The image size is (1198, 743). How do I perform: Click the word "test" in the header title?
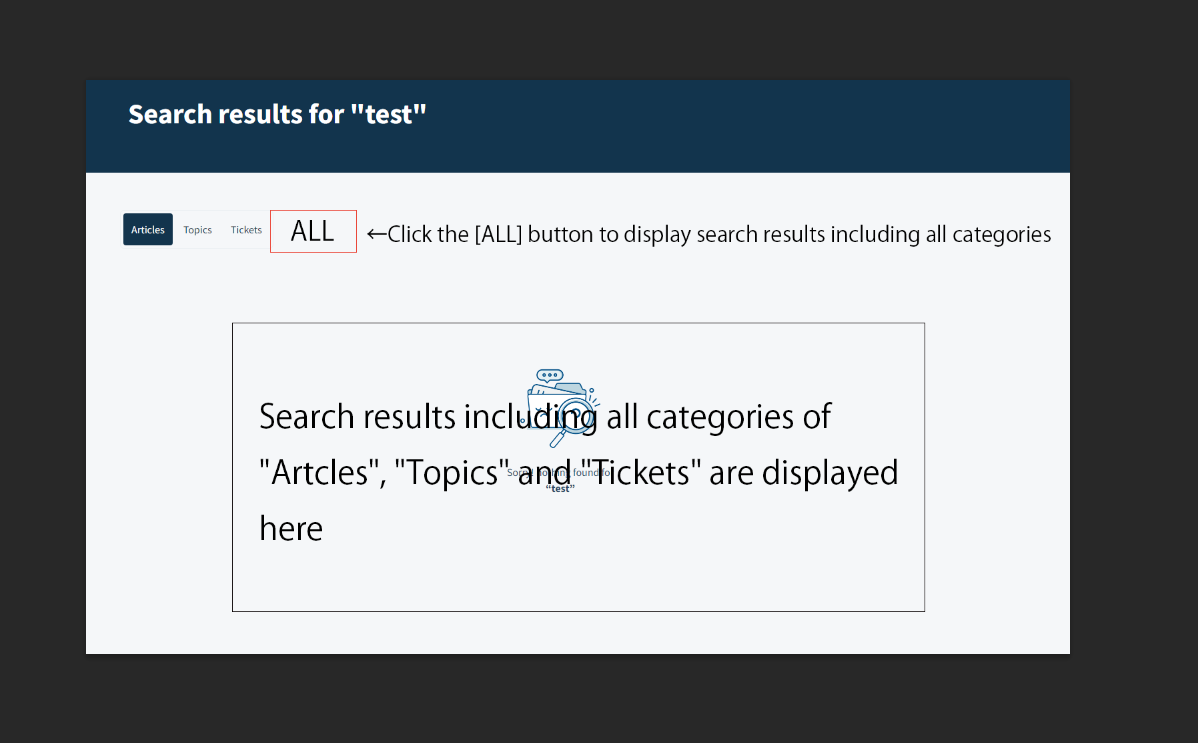[x=389, y=114]
